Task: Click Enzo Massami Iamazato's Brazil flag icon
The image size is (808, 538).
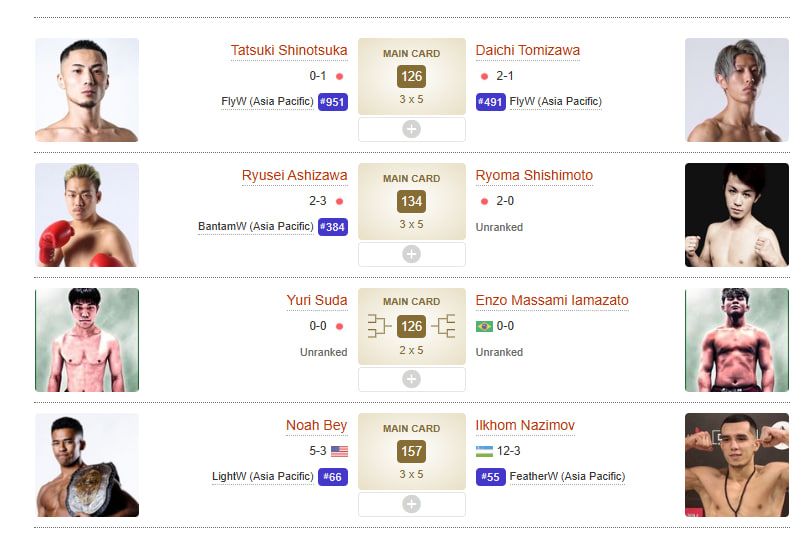Action: (x=485, y=326)
